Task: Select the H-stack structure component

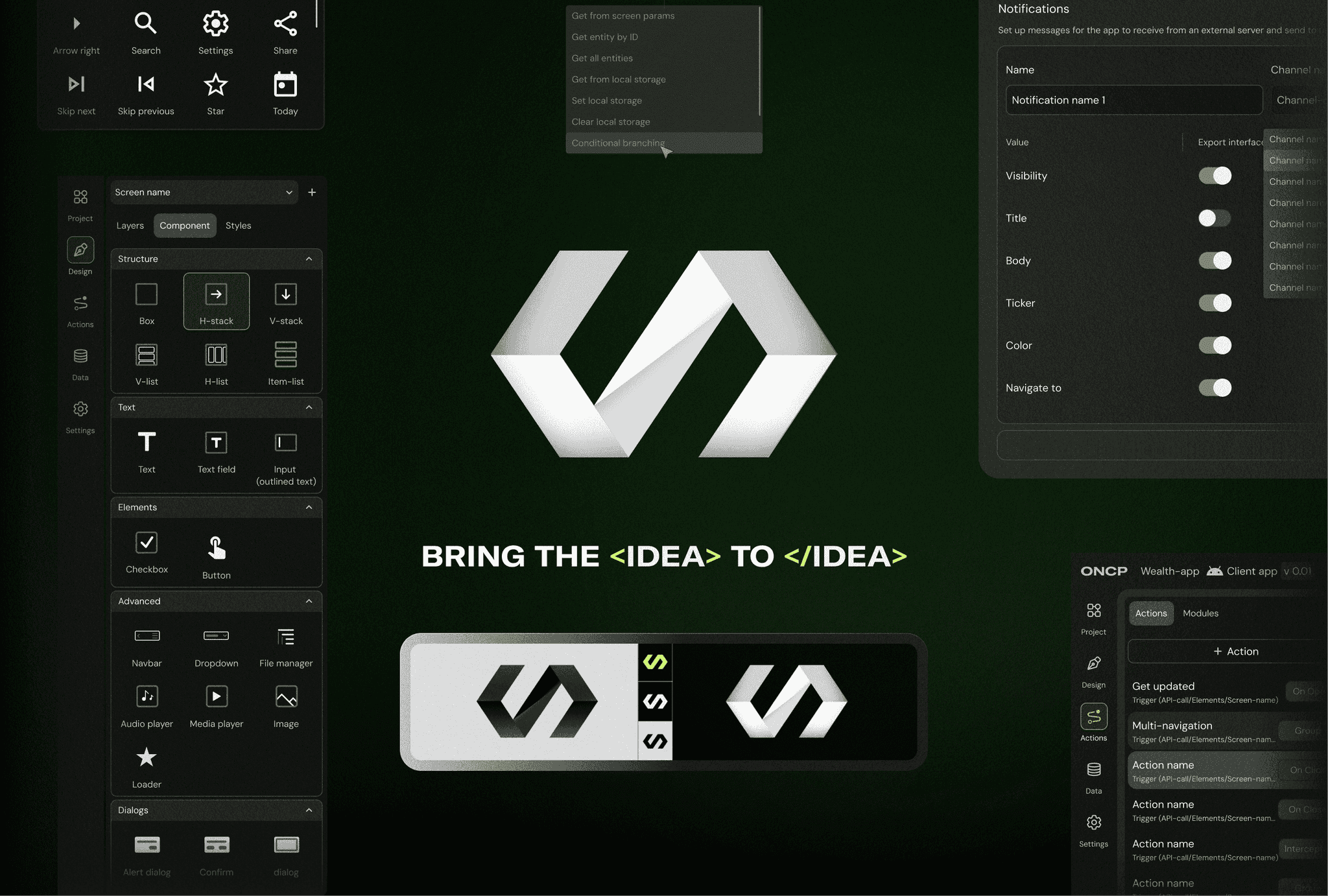Action: tap(217, 301)
